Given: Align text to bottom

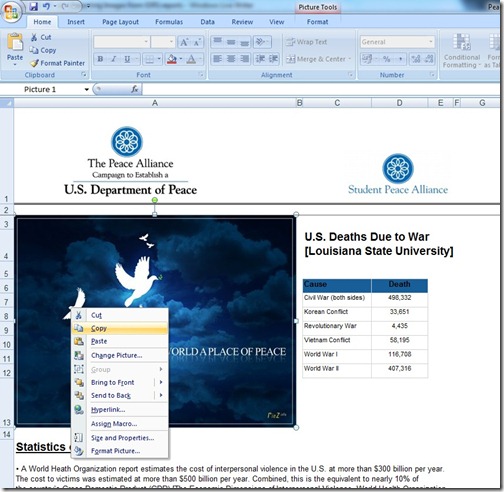Looking at the screenshot, I should (244, 42).
